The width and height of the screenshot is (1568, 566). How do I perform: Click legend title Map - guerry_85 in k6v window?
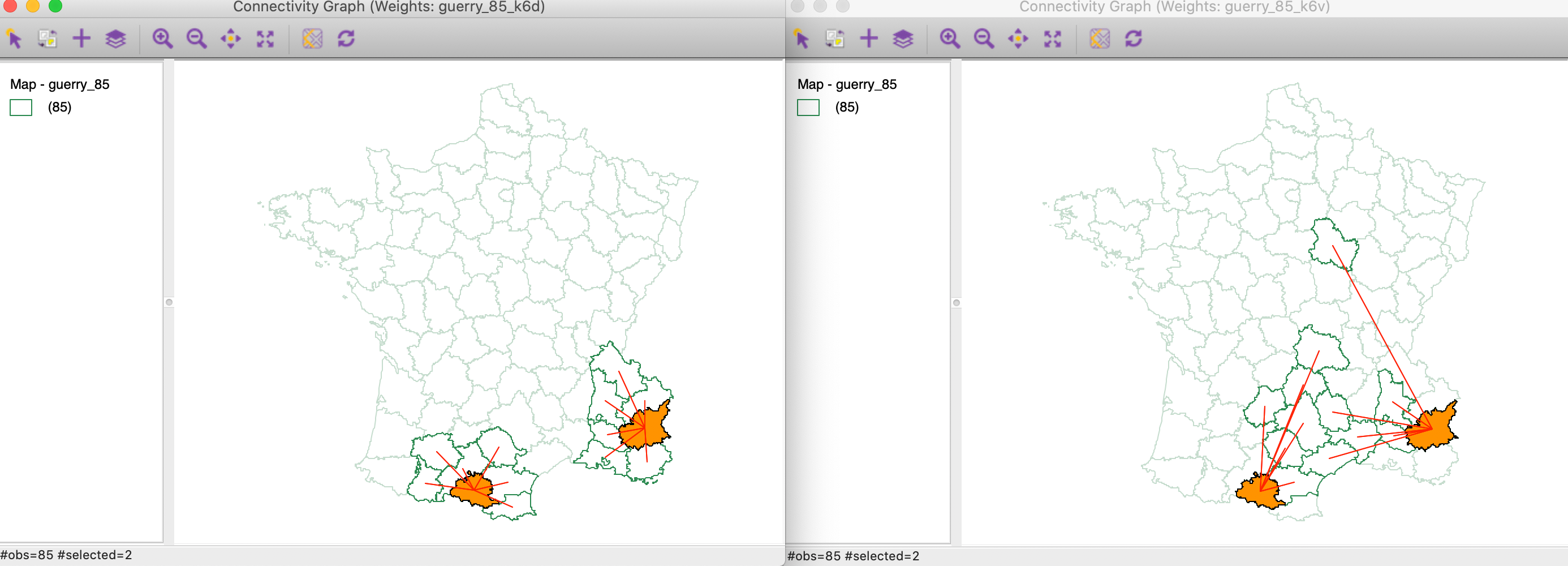(x=847, y=84)
